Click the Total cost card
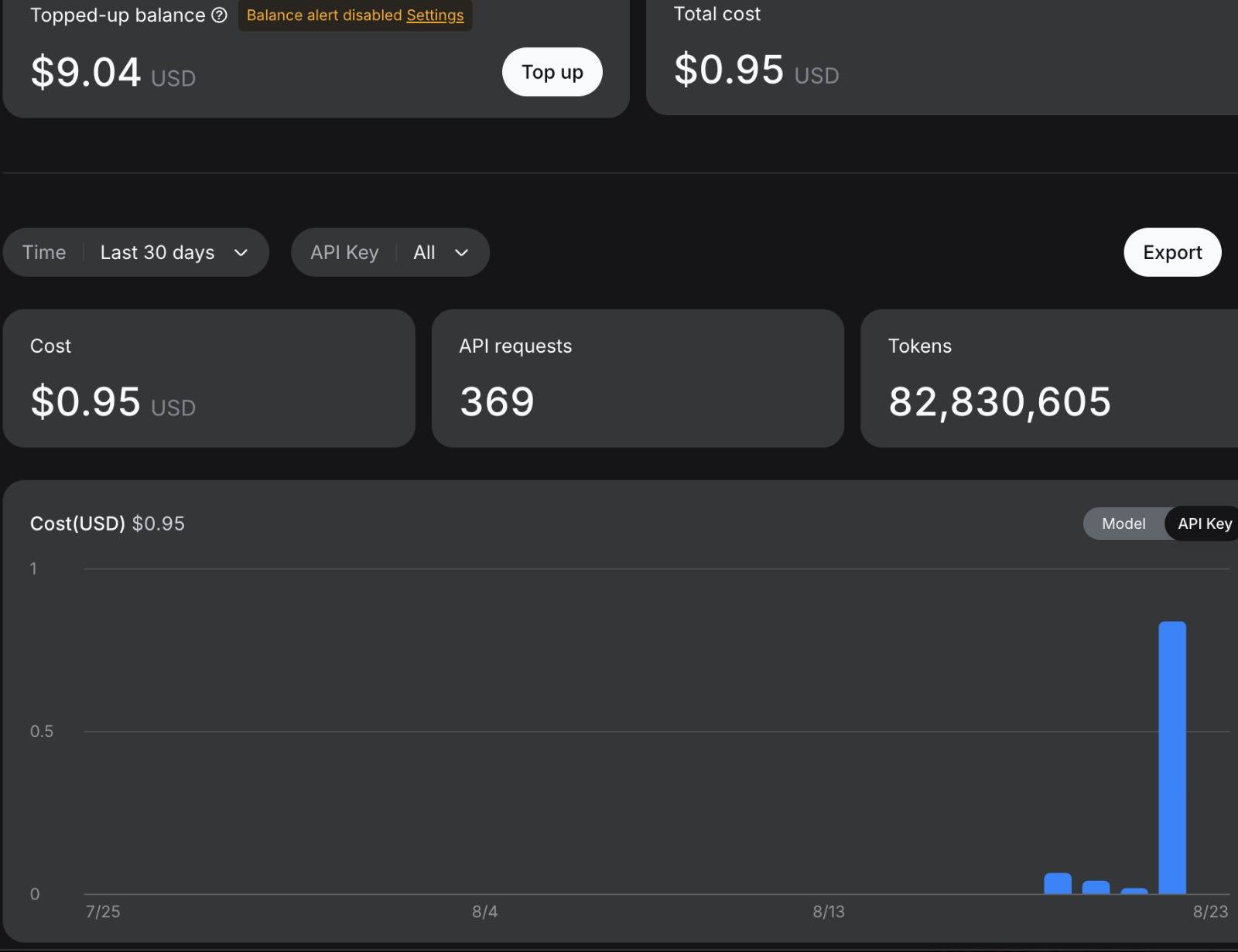 [x=942, y=57]
